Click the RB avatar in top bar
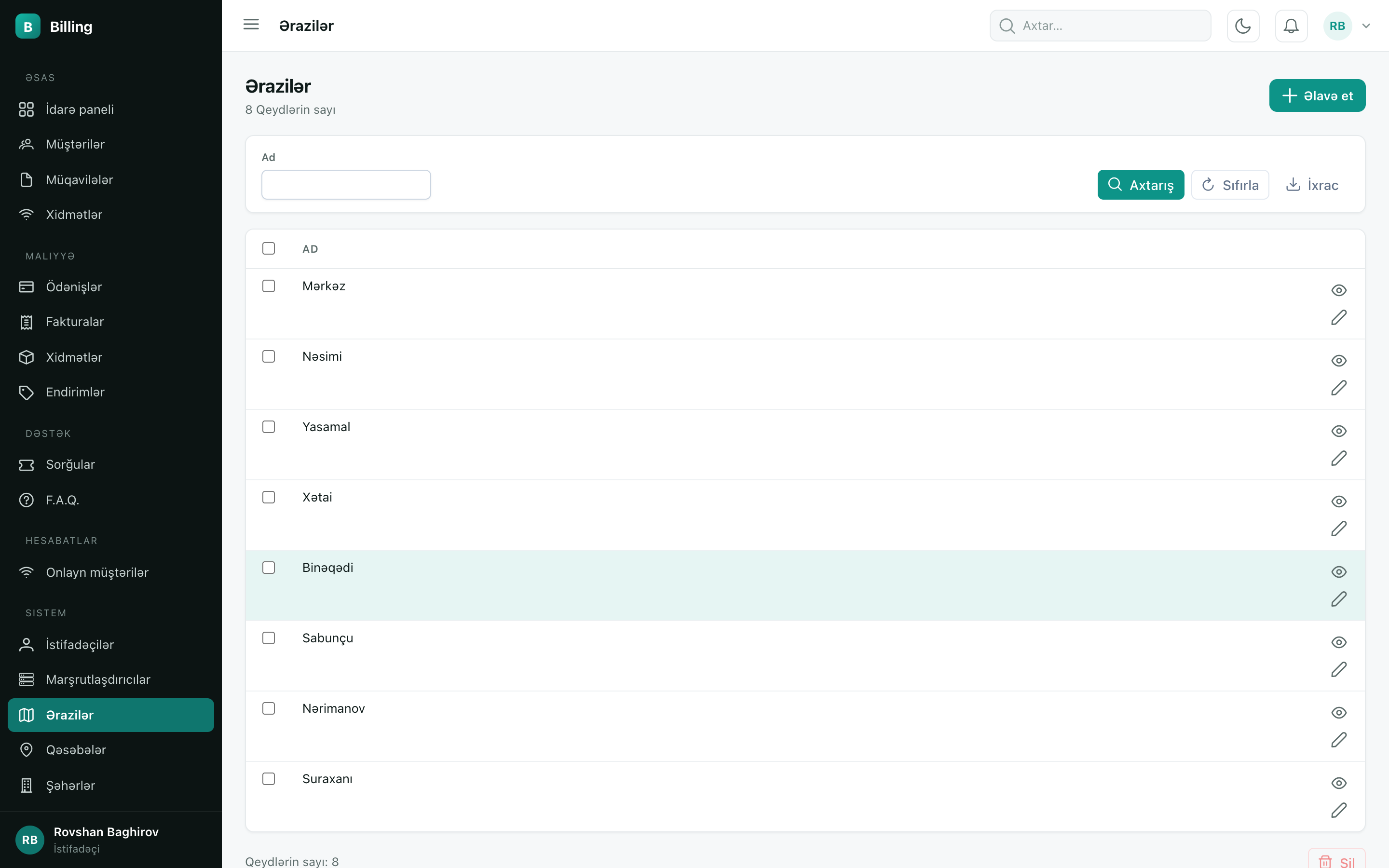The width and height of the screenshot is (1389, 868). [x=1337, y=26]
